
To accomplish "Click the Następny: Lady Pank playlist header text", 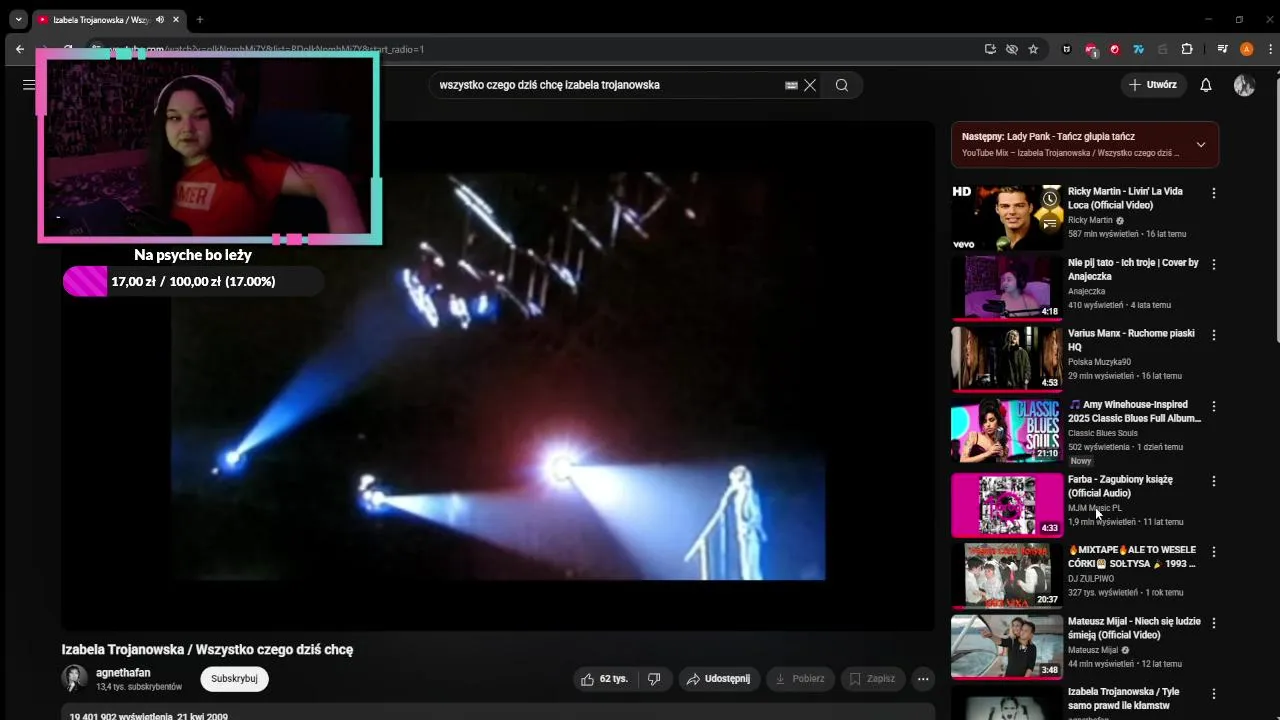I will [1048, 136].
